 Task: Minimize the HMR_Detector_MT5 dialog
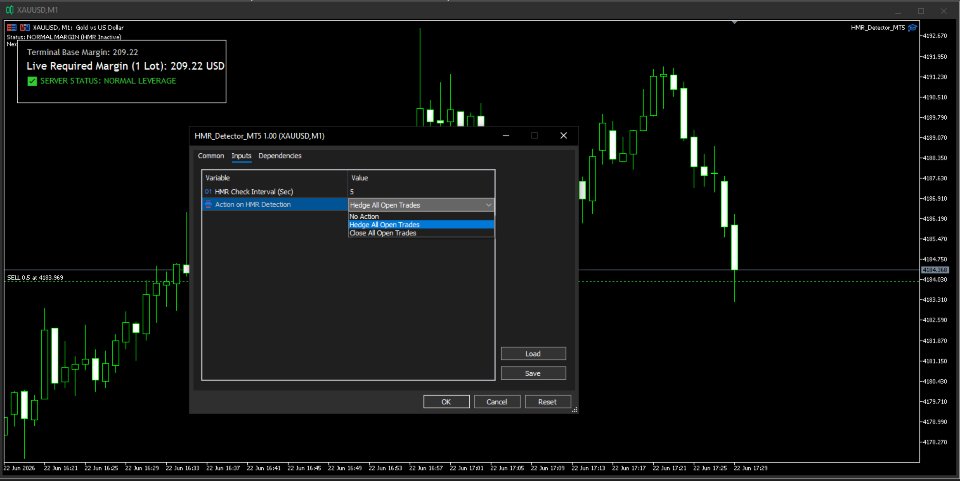[x=506, y=136]
